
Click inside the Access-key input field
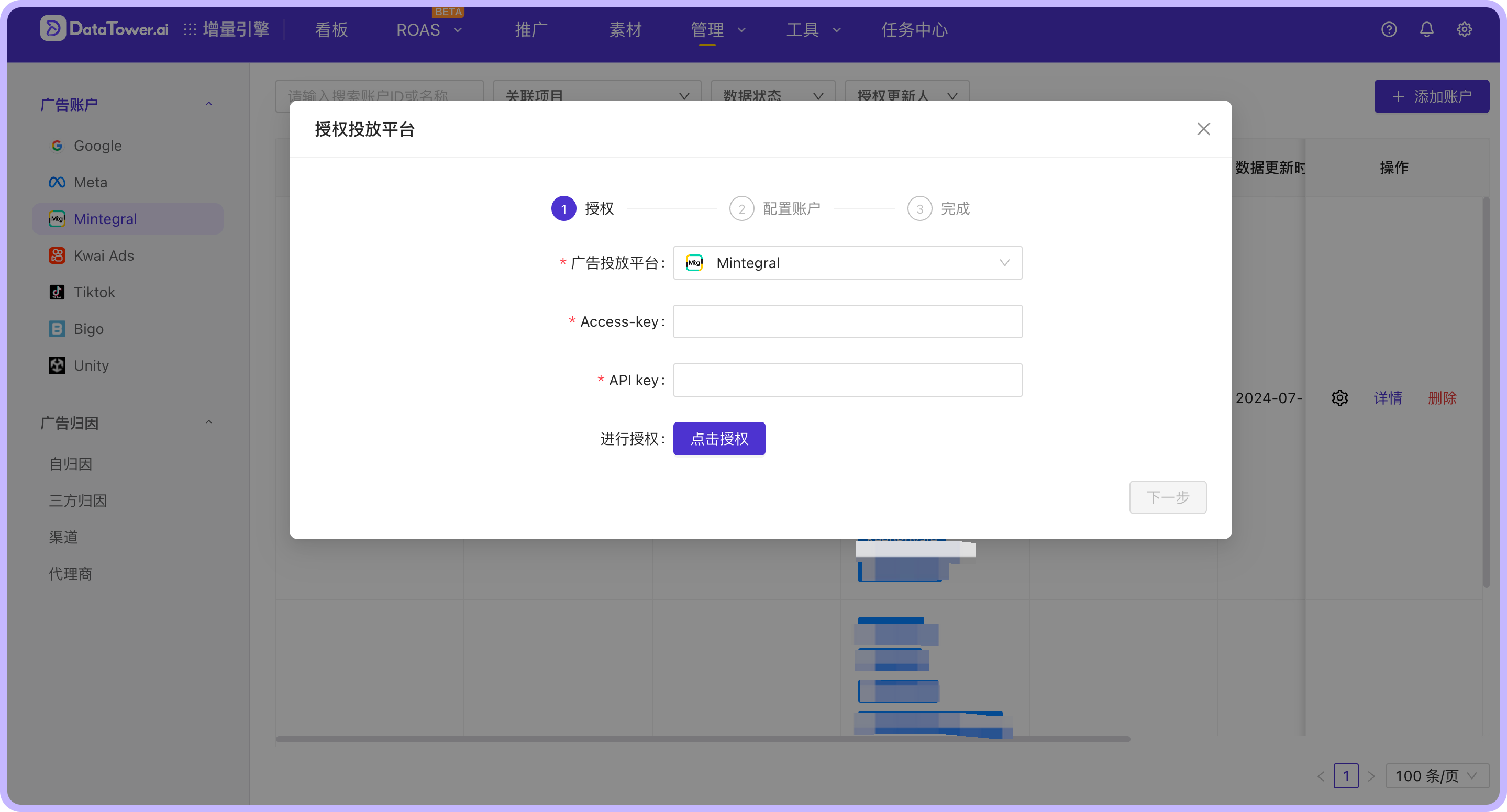pyautogui.click(x=847, y=321)
